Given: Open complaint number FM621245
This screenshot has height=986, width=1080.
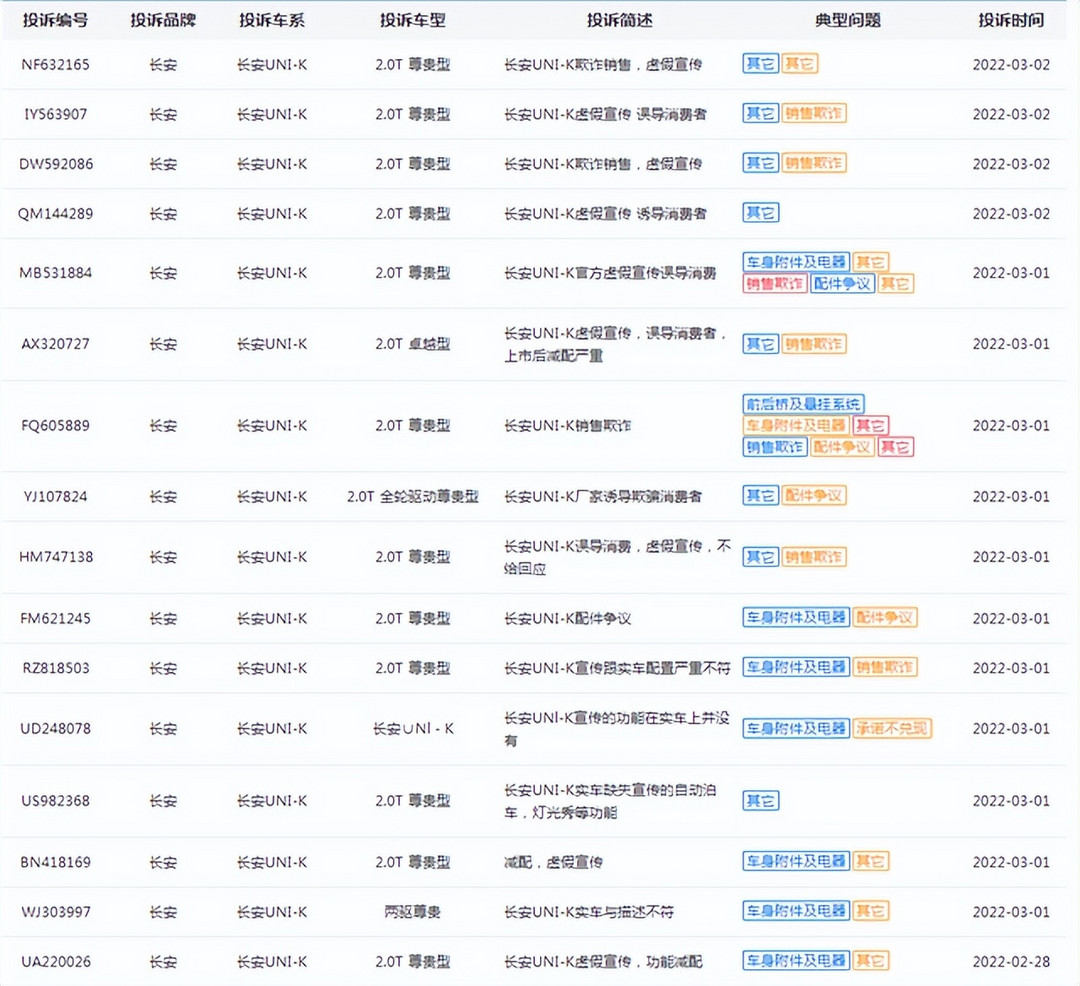Looking at the screenshot, I should [x=55, y=618].
